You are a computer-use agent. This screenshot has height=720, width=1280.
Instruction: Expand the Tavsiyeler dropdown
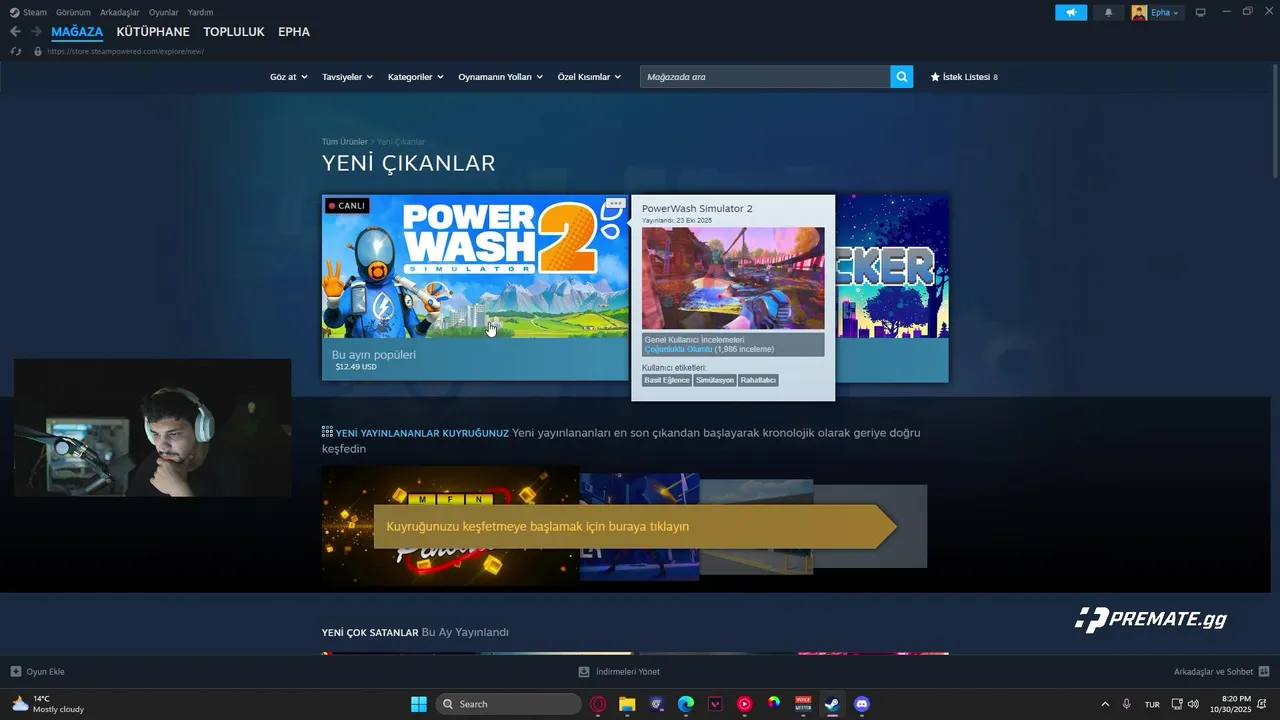pos(347,77)
